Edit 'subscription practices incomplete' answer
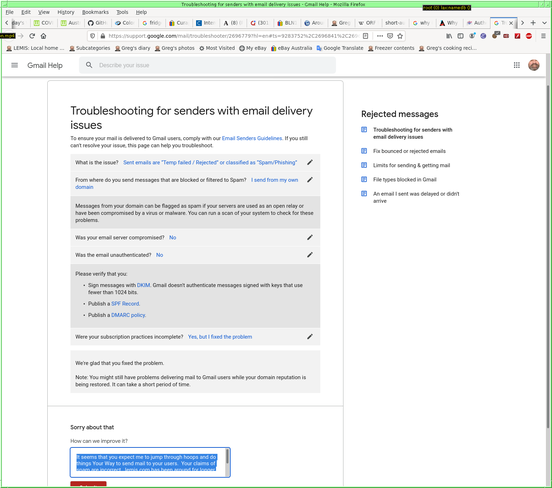 pyautogui.click(x=310, y=337)
